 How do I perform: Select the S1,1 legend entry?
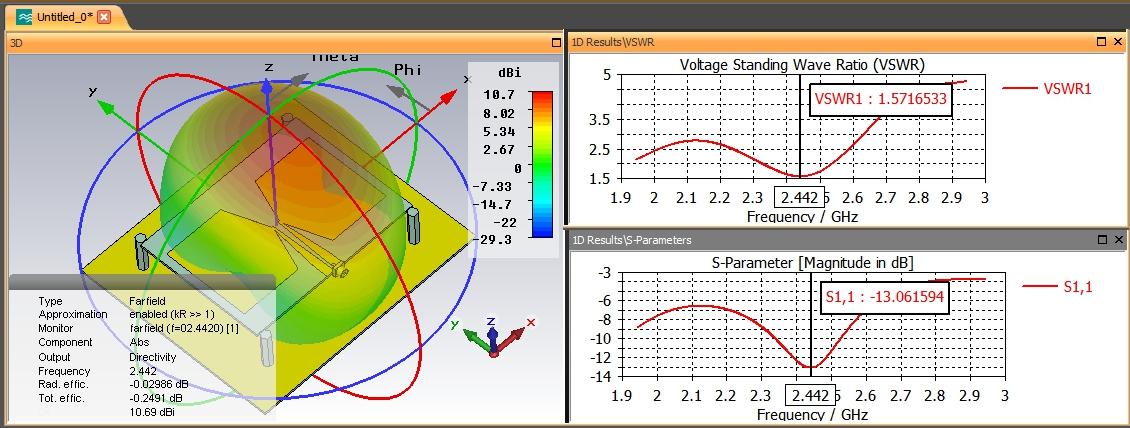click(x=1057, y=286)
